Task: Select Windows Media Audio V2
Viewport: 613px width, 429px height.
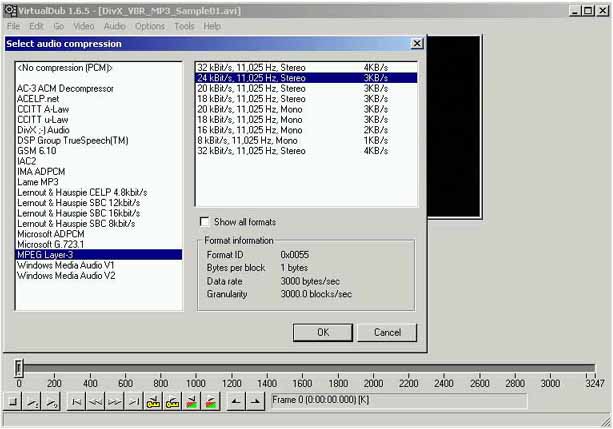Action: pos(99,275)
